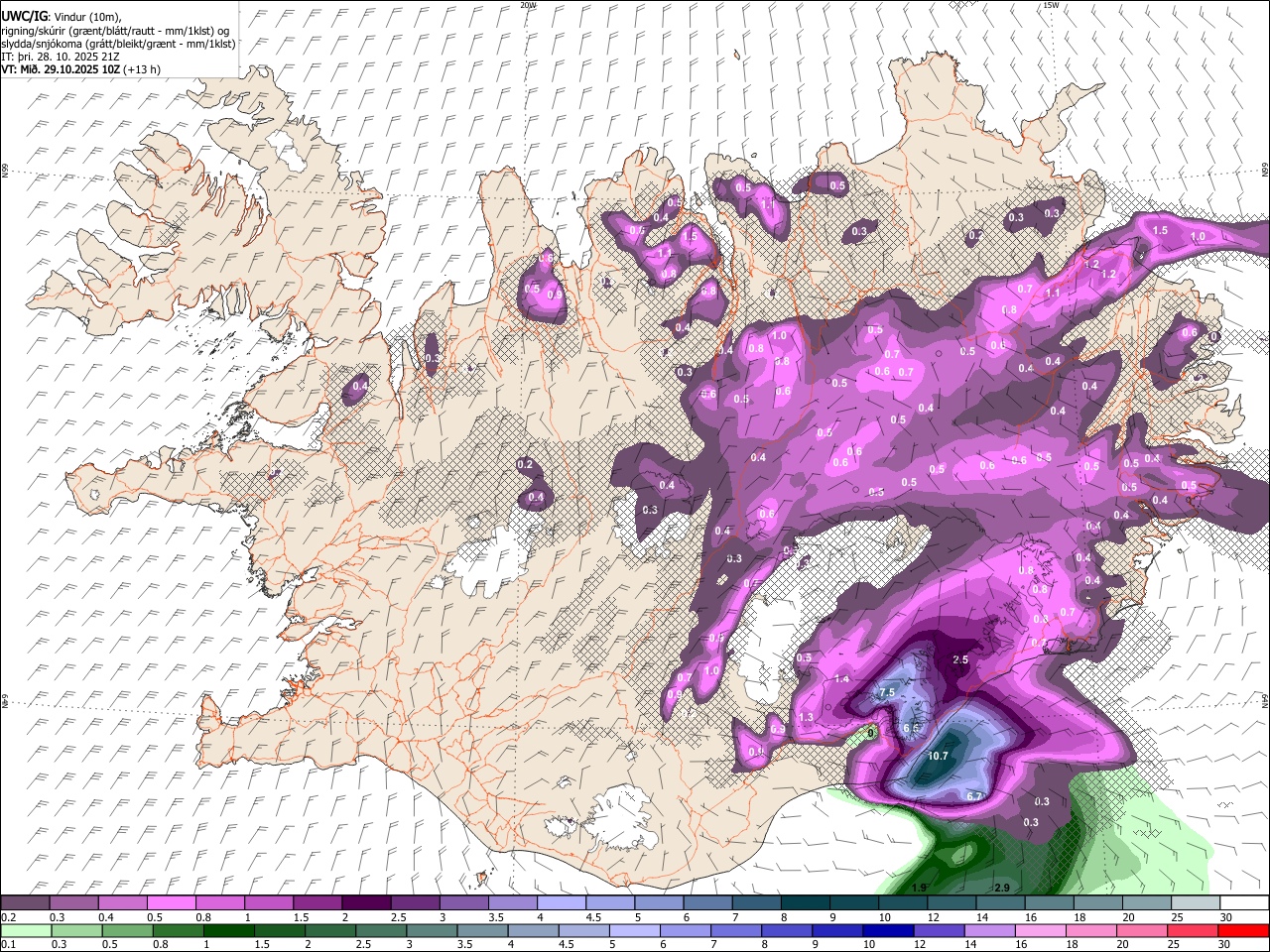Click the 'UWC/IG: Vindur (10m)' title line
This screenshot has width=1270, height=952.
(61, 16)
